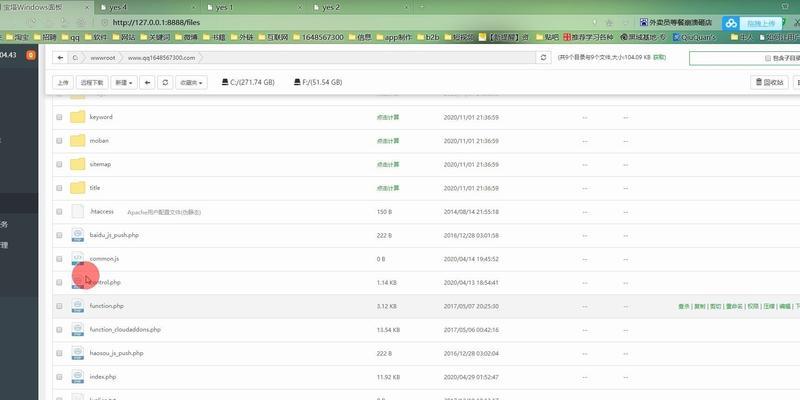Enable the 包含子目录 search checkbox
The image size is (800, 400).
[768, 58]
